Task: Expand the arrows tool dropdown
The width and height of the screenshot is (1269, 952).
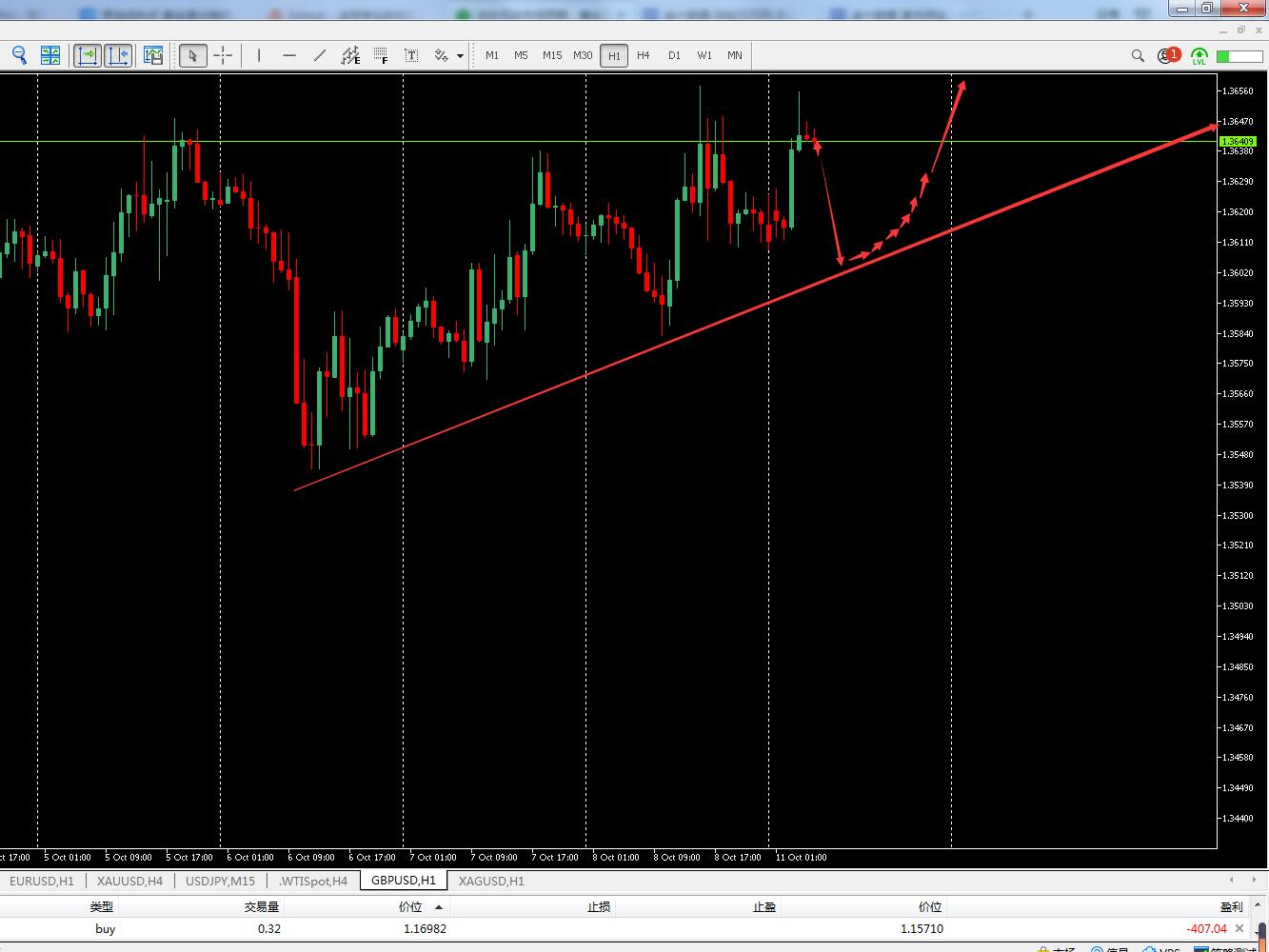Action: tap(460, 55)
